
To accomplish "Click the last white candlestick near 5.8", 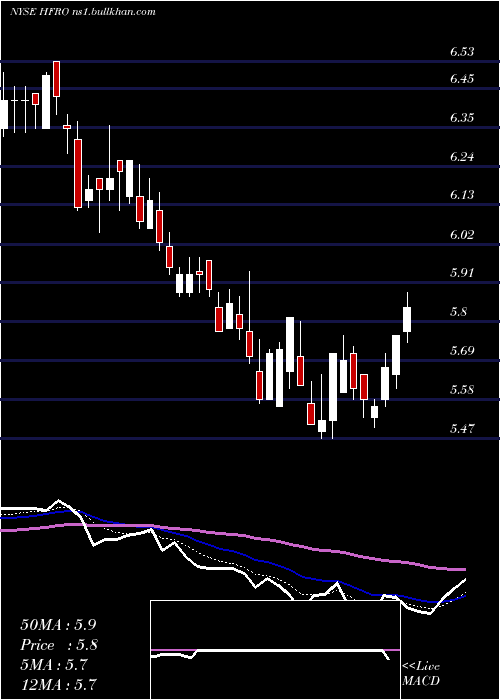I will (x=407, y=319).
